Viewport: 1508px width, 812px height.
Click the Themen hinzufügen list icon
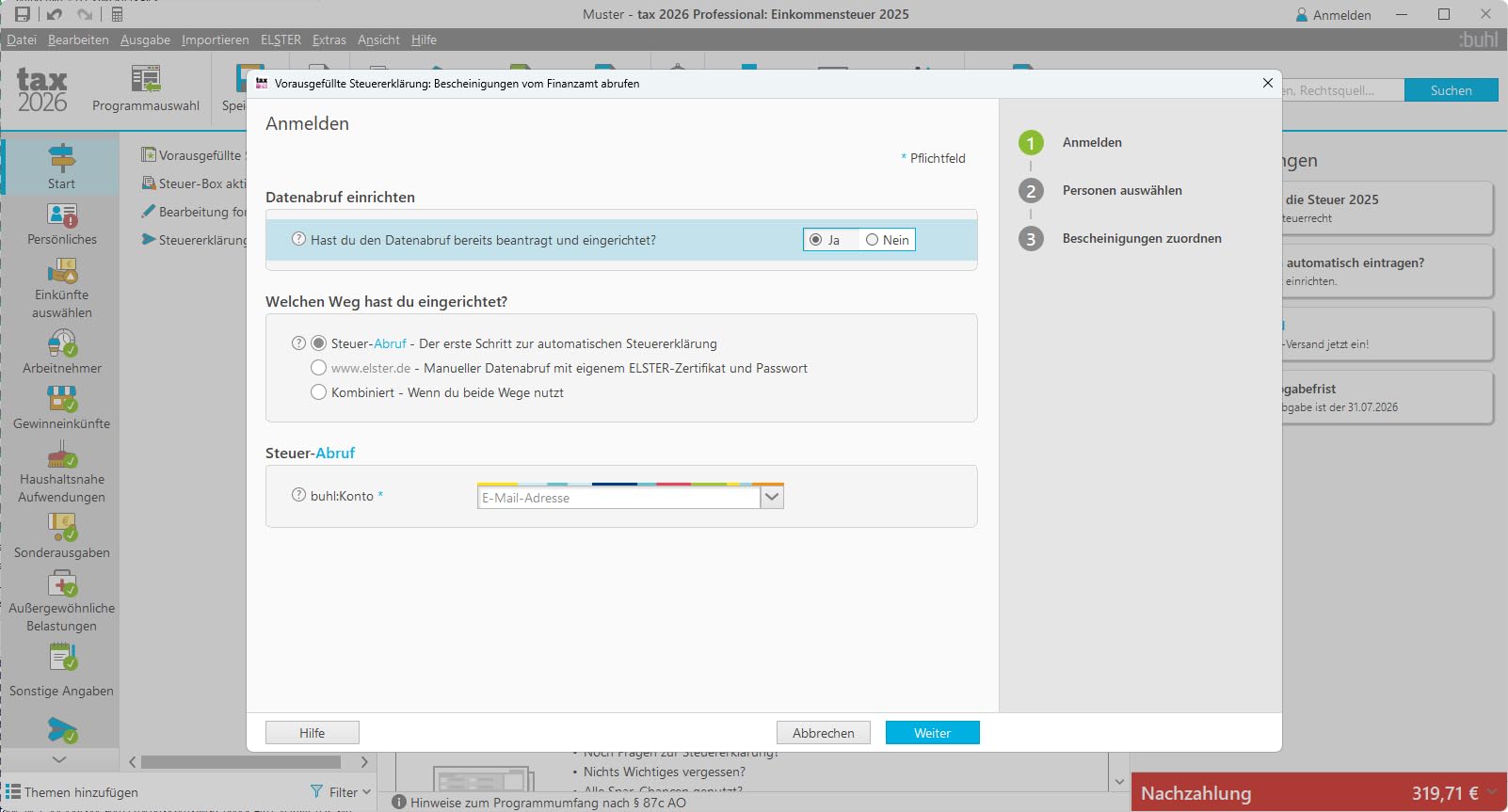13,791
